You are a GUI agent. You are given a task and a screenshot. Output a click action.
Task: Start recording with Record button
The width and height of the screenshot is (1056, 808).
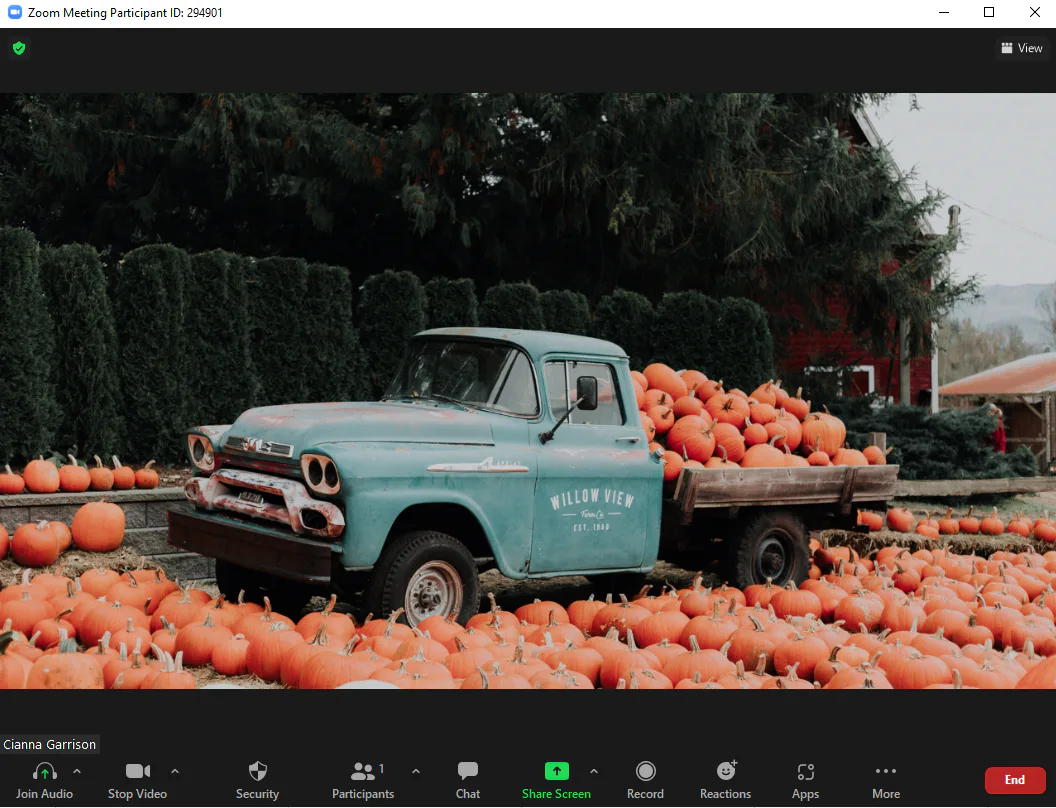coord(645,781)
